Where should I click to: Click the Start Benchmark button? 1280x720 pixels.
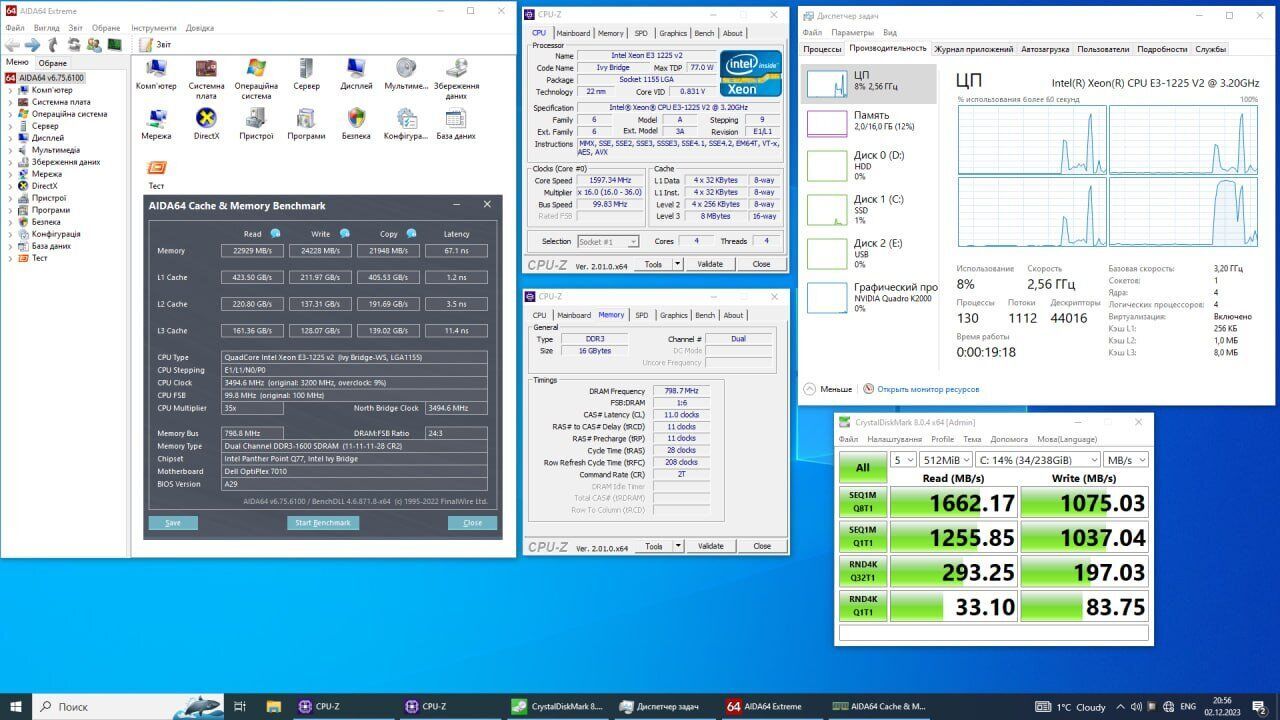(x=322, y=523)
